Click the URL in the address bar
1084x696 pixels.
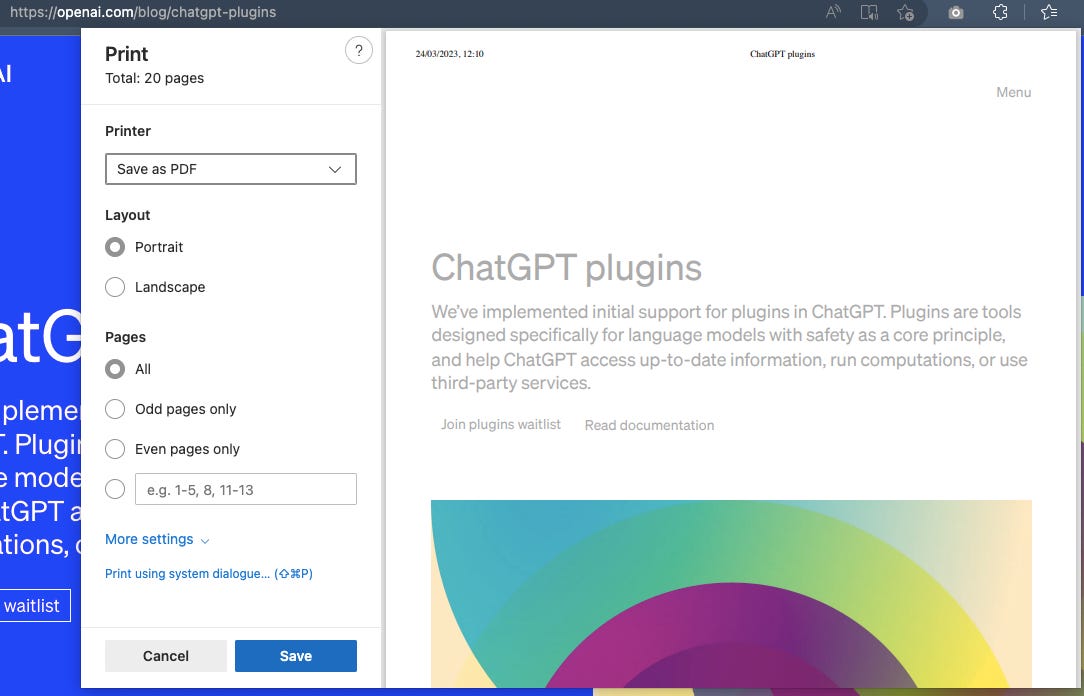[x=143, y=12]
